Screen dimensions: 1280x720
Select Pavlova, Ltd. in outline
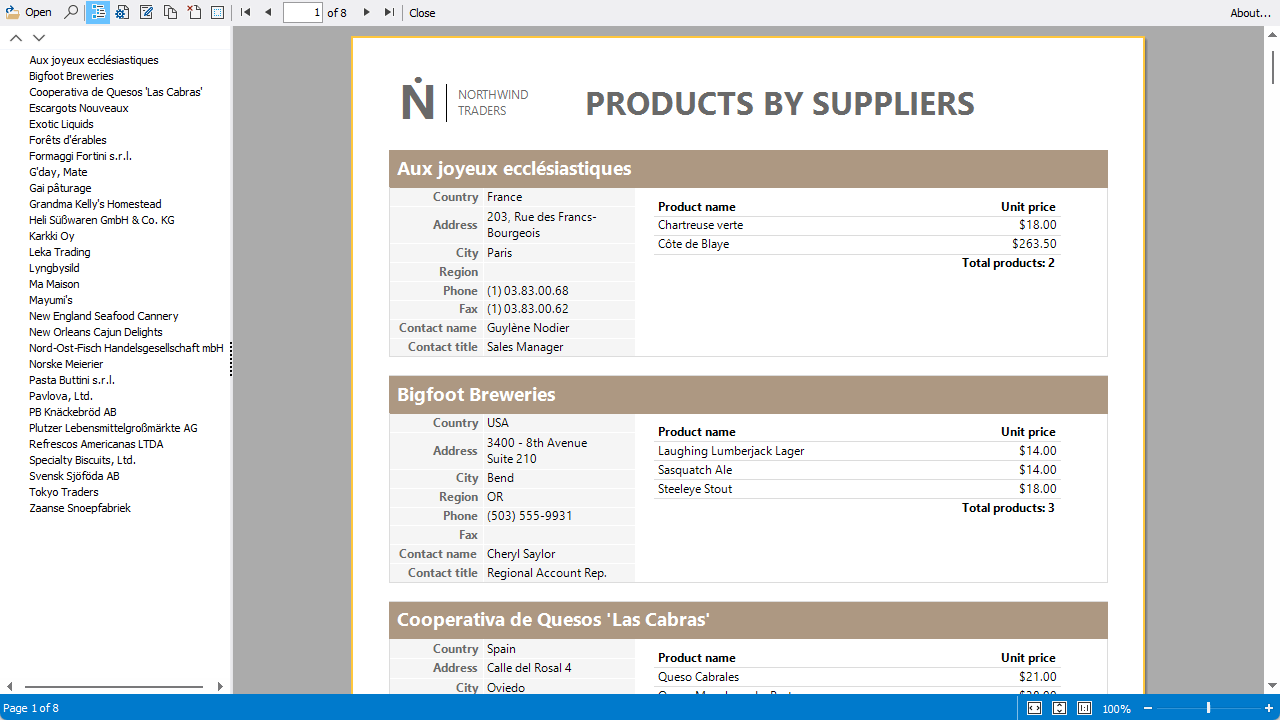click(x=61, y=396)
